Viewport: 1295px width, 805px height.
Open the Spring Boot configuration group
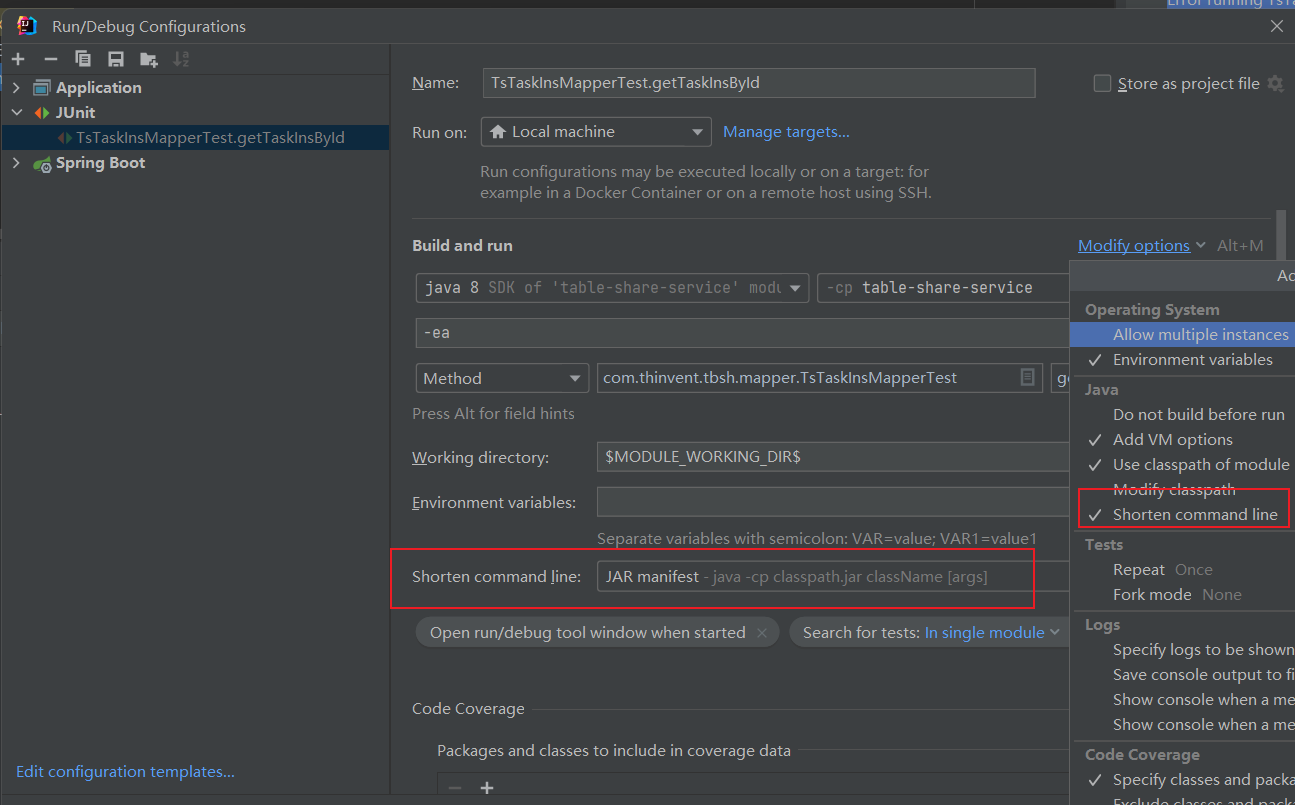[16, 162]
